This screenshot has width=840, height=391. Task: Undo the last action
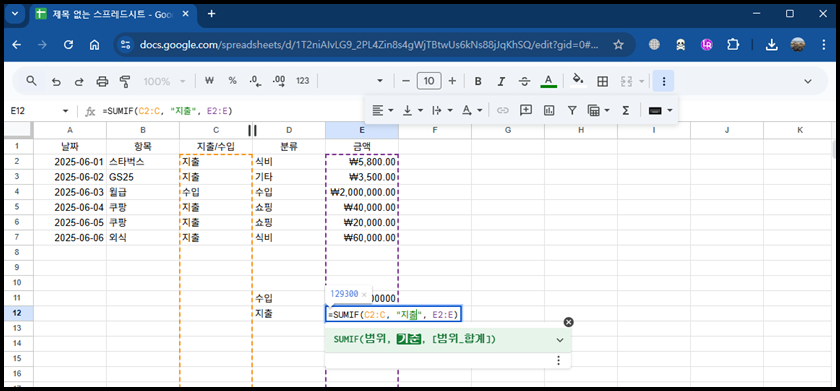click(56, 81)
